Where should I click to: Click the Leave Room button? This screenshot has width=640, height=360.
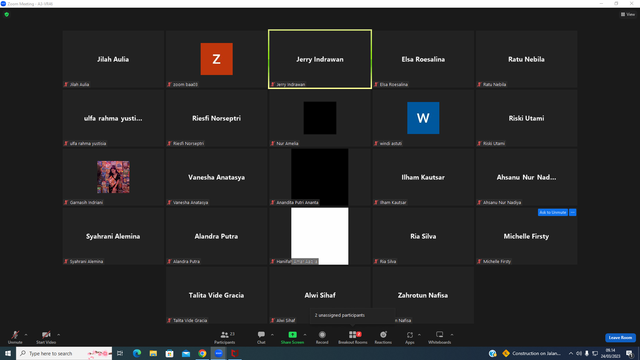tap(620, 338)
